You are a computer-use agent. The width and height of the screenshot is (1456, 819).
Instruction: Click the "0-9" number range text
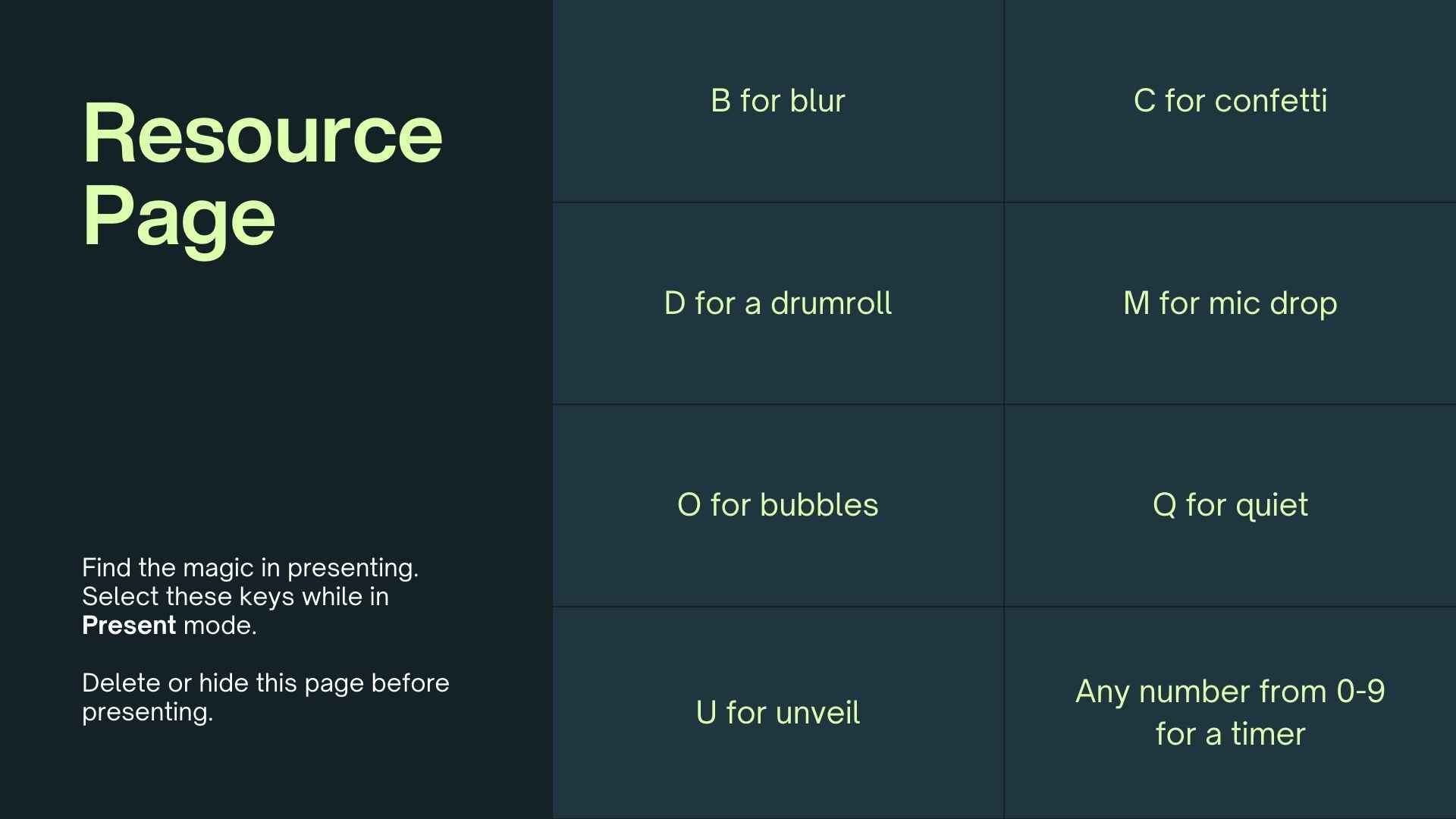(1360, 692)
